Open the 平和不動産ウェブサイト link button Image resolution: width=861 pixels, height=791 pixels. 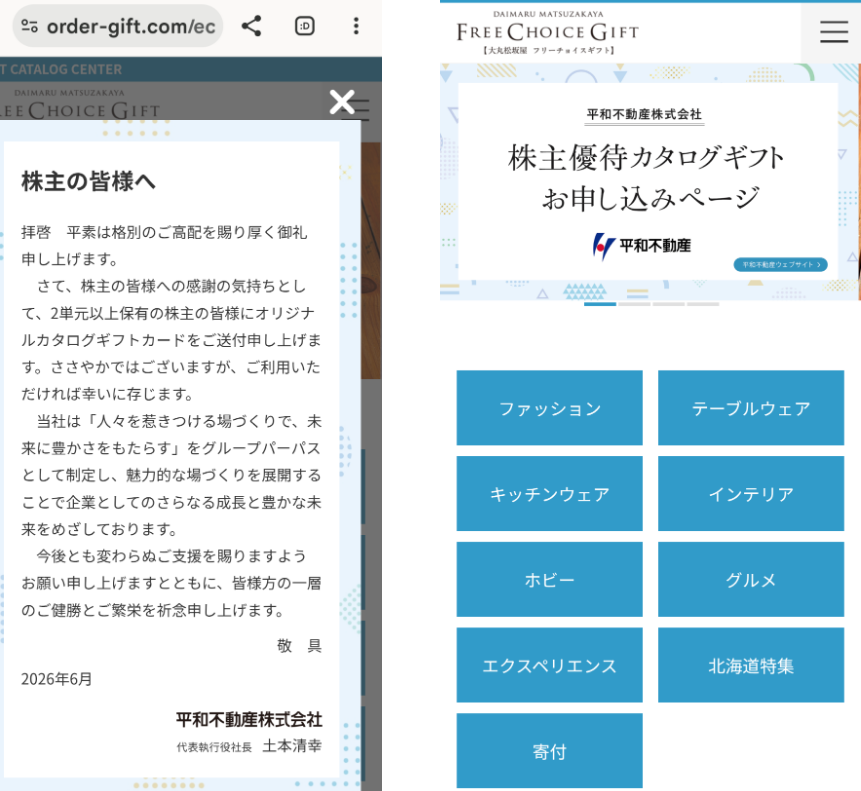(x=780, y=265)
